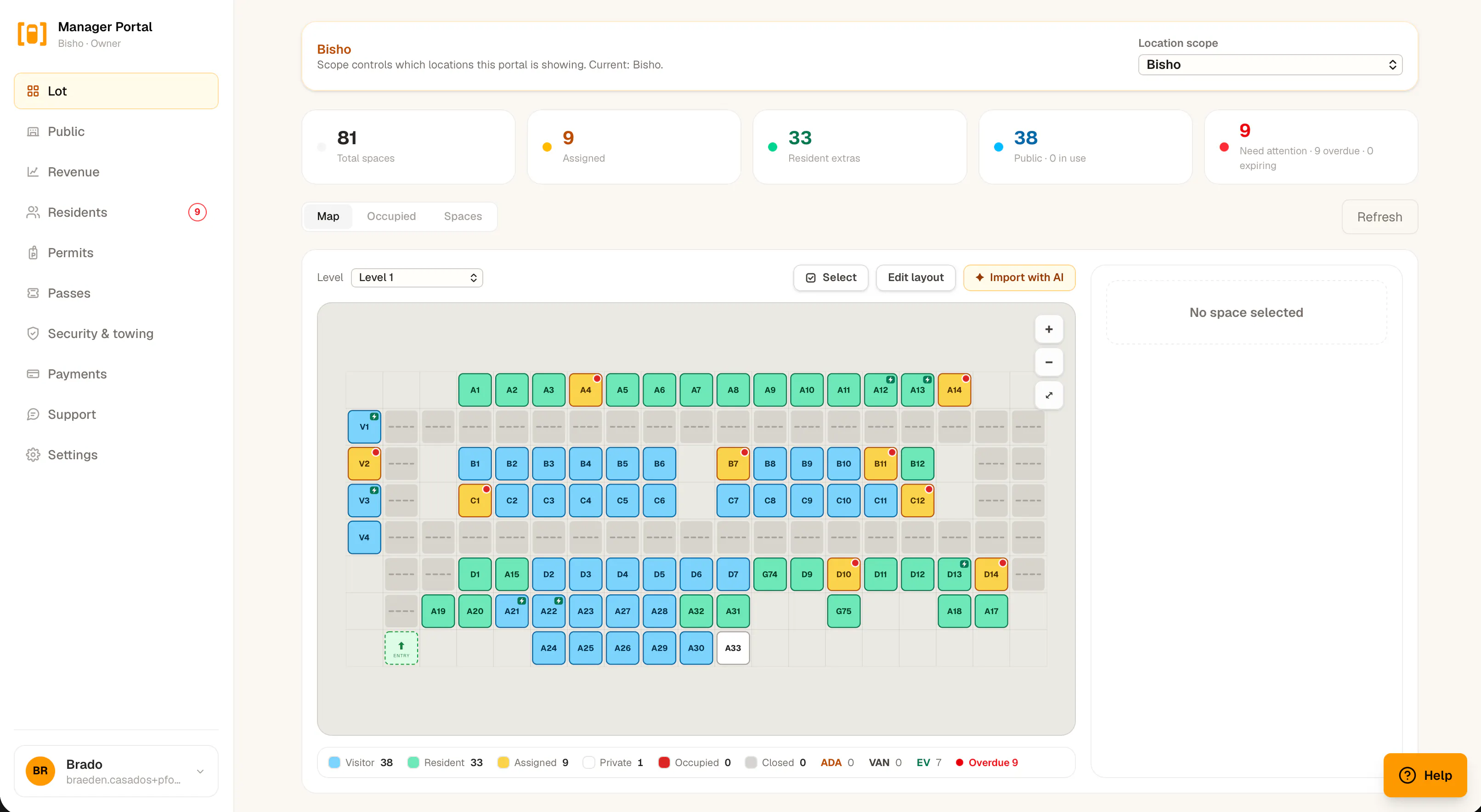Click the EV 7 legend entry
1481x812 pixels.
[x=928, y=762]
